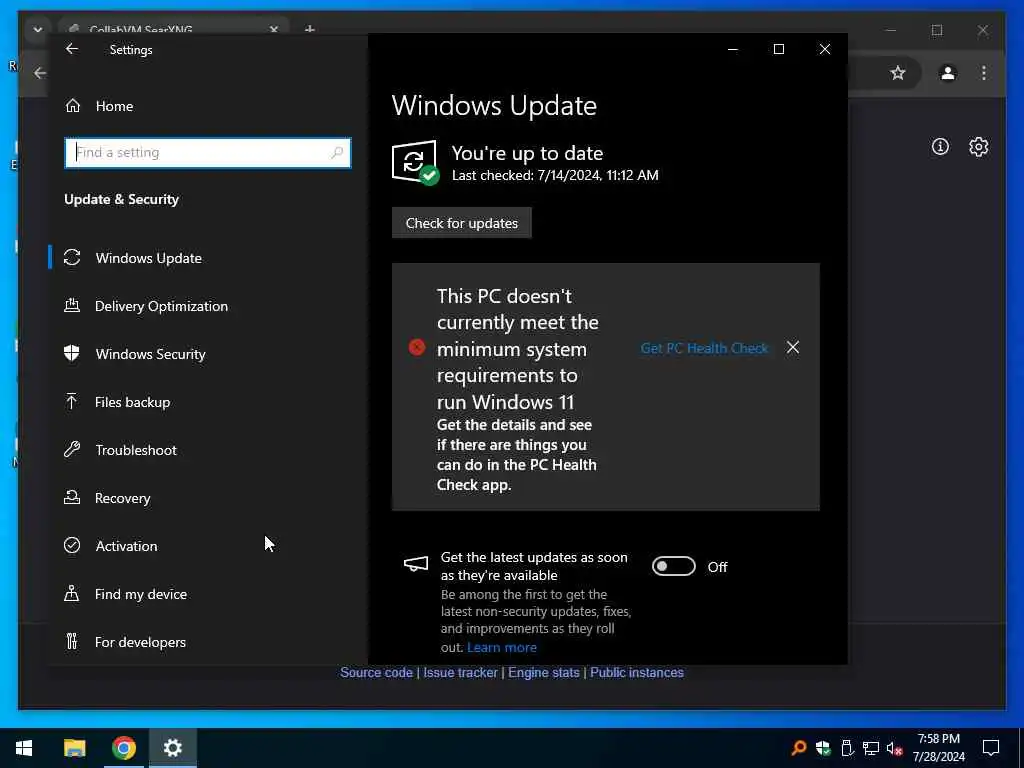Screen dimensions: 1024x768
Task: Switch to Chrome in the taskbar
Action: [x=123, y=748]
